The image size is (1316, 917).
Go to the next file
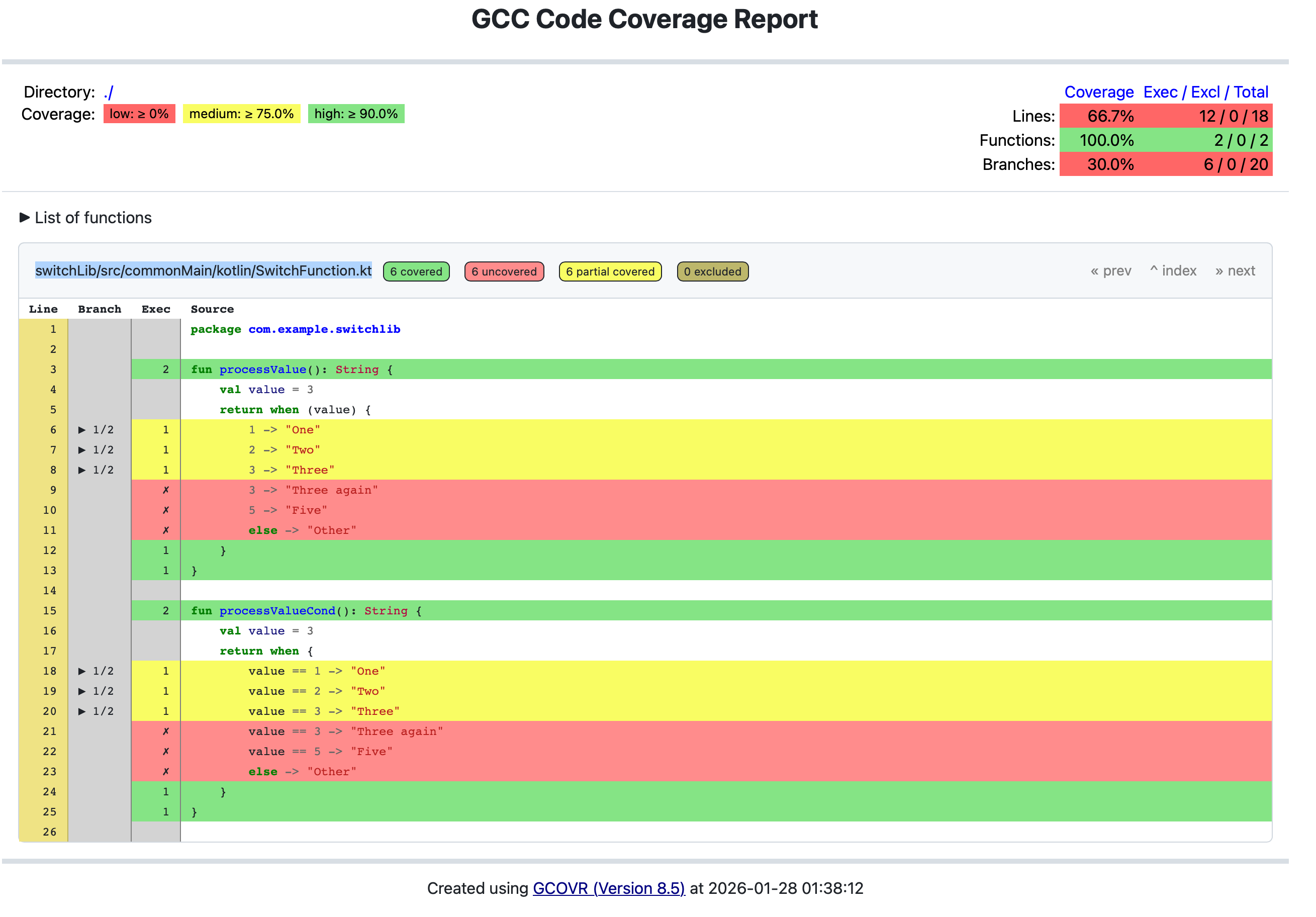[x=1235, y=270]
